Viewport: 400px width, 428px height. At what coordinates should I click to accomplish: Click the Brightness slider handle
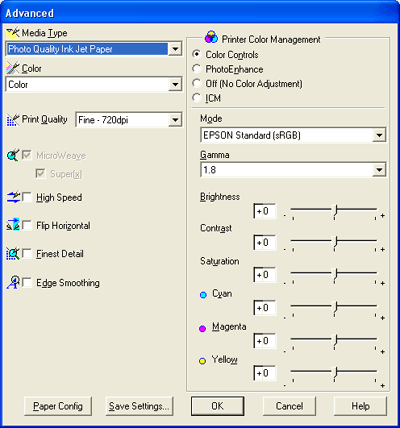click(336, 211)
